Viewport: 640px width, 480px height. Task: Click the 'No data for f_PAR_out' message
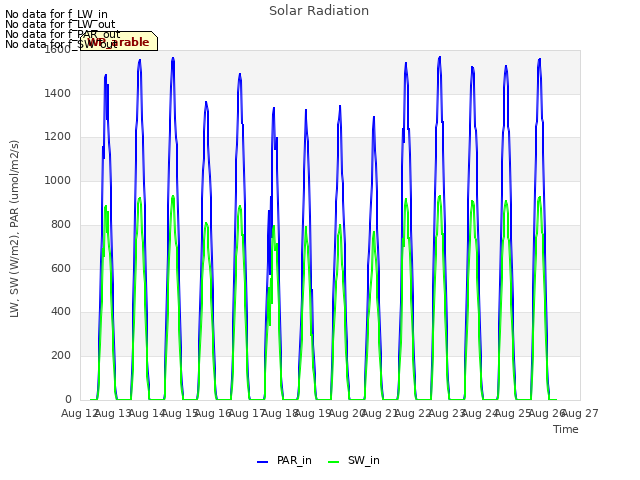[62, 34]
